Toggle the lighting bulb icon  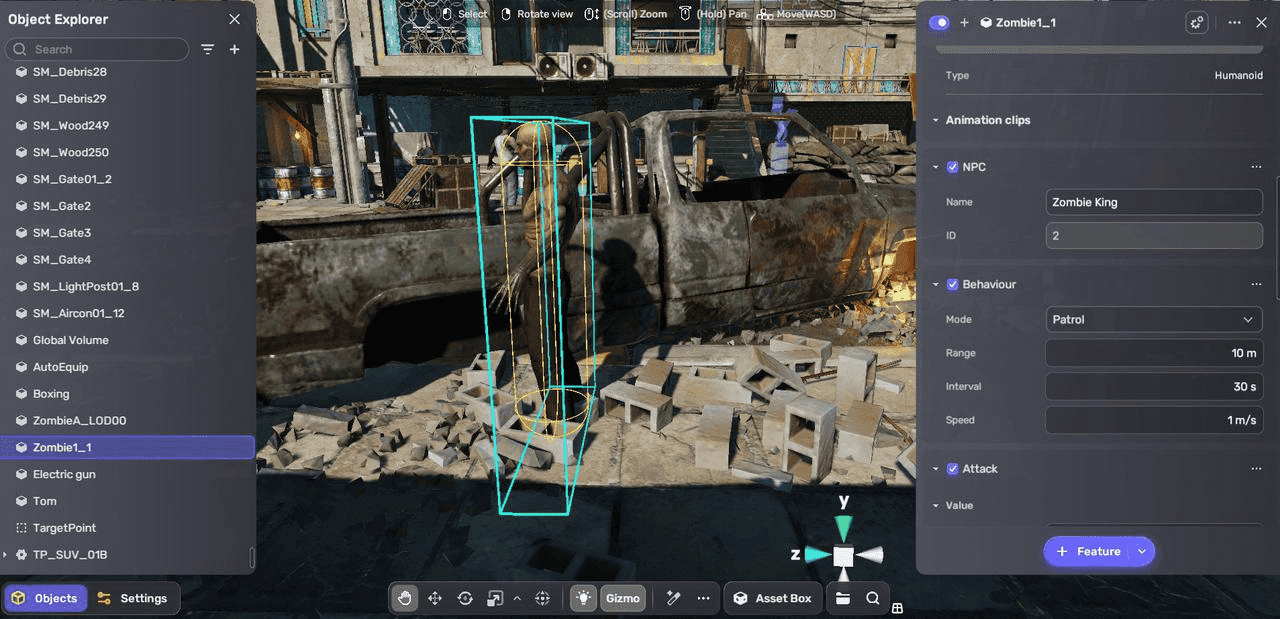582,598
